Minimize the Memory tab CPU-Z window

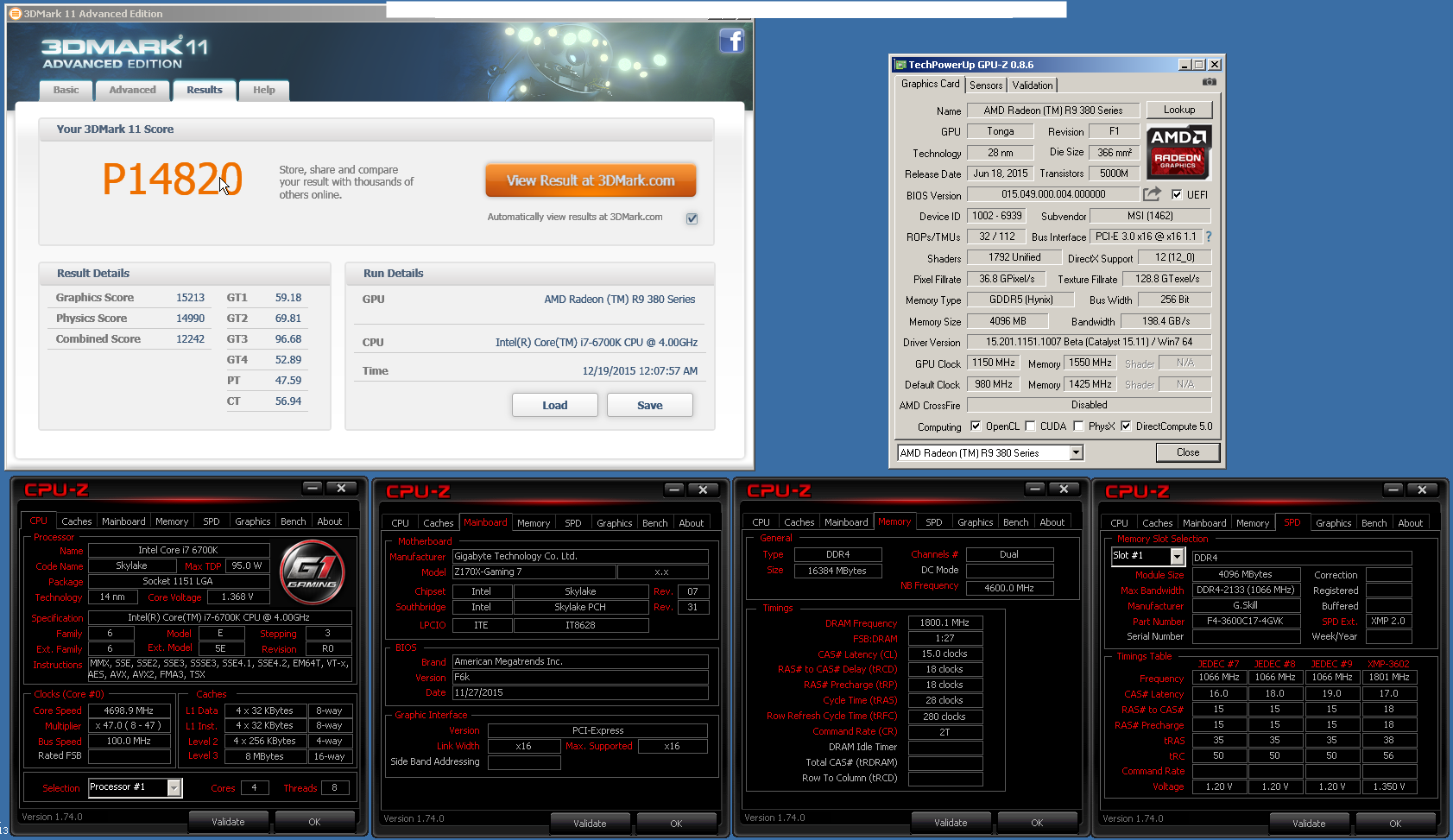pyautogui.click(x=1033, y=489)
